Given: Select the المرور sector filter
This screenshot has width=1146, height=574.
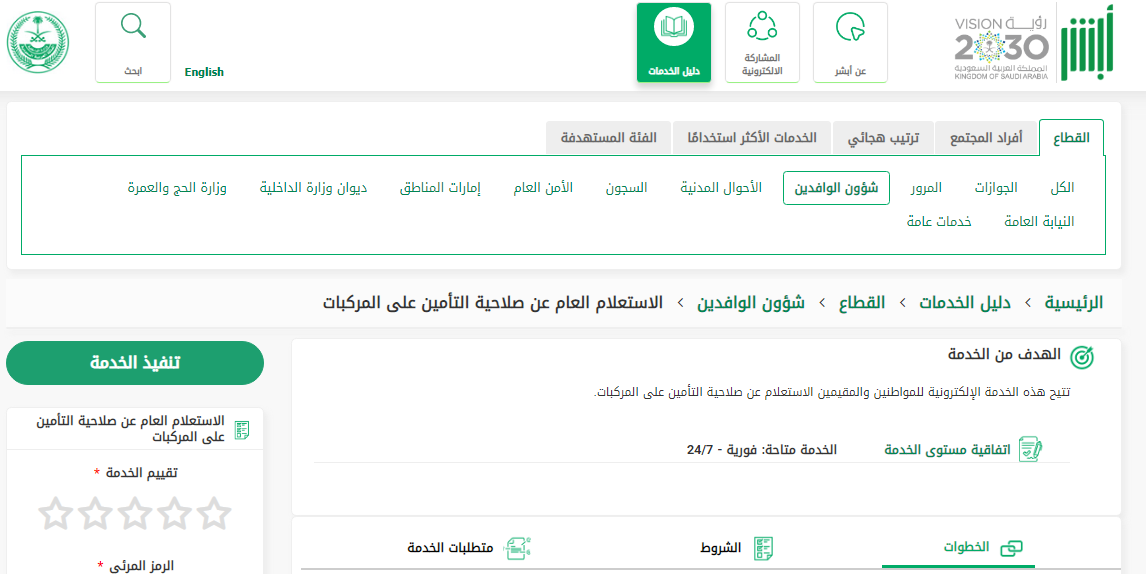Looking at the screenshot, I should tap(926, 188).
